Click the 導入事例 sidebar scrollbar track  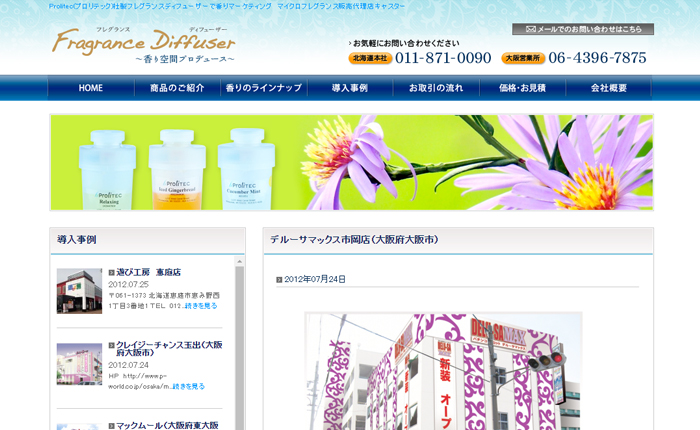click(240, 348)
